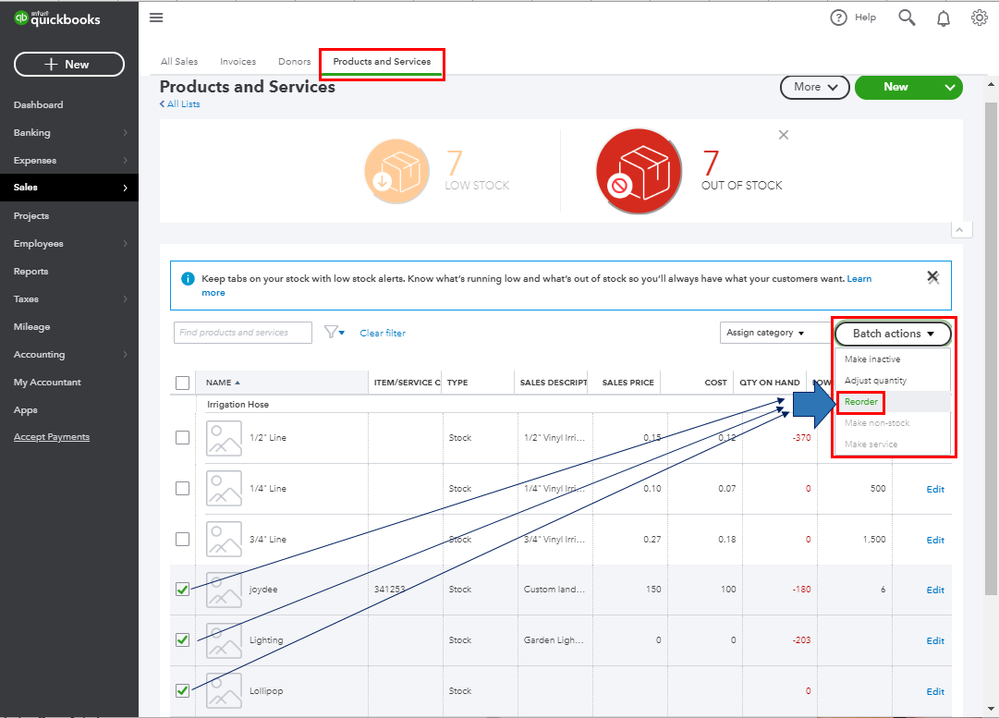Click the filter funnel icon

click(334, 332)
